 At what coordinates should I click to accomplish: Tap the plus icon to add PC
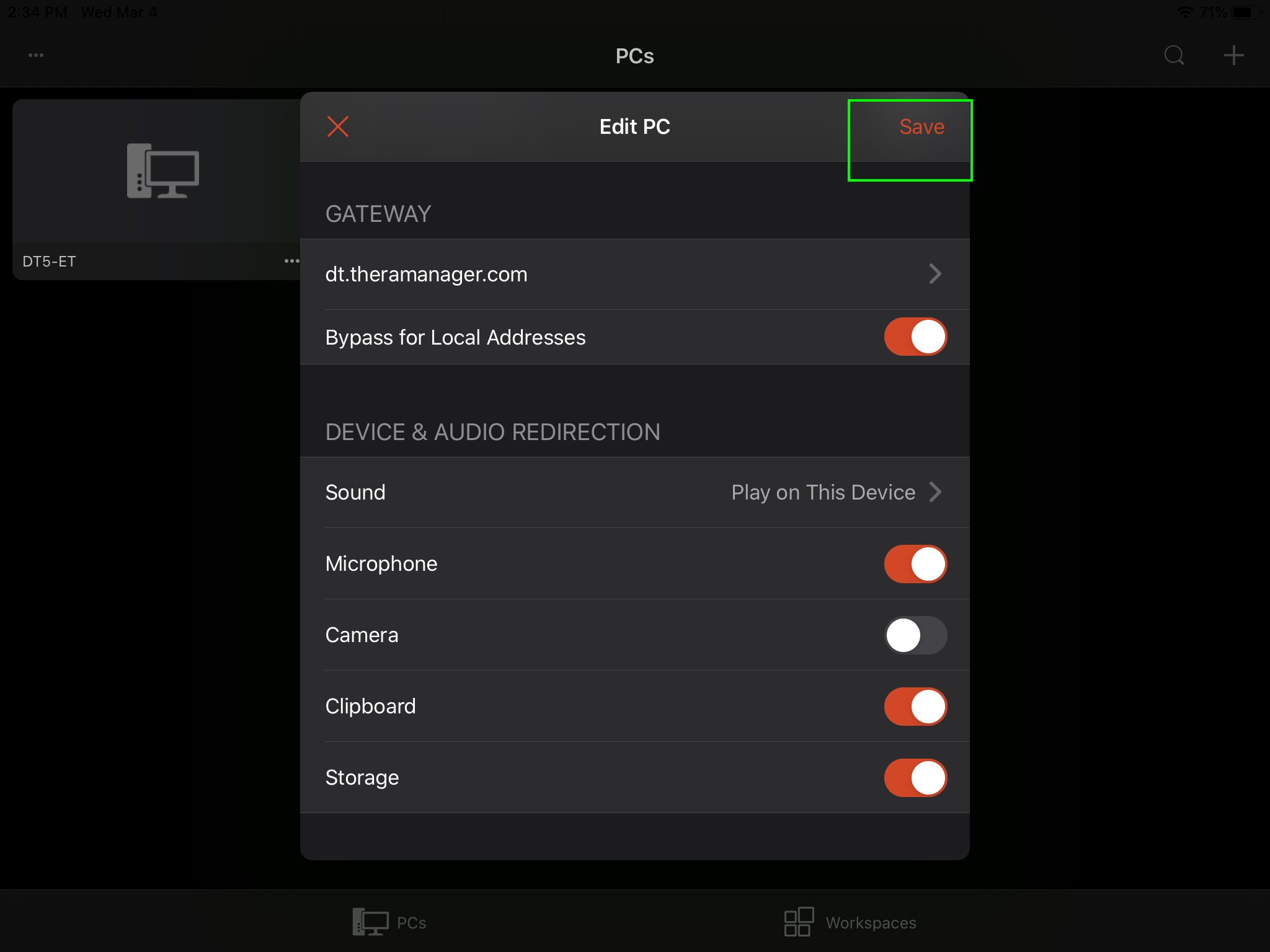coord(1233,55)
